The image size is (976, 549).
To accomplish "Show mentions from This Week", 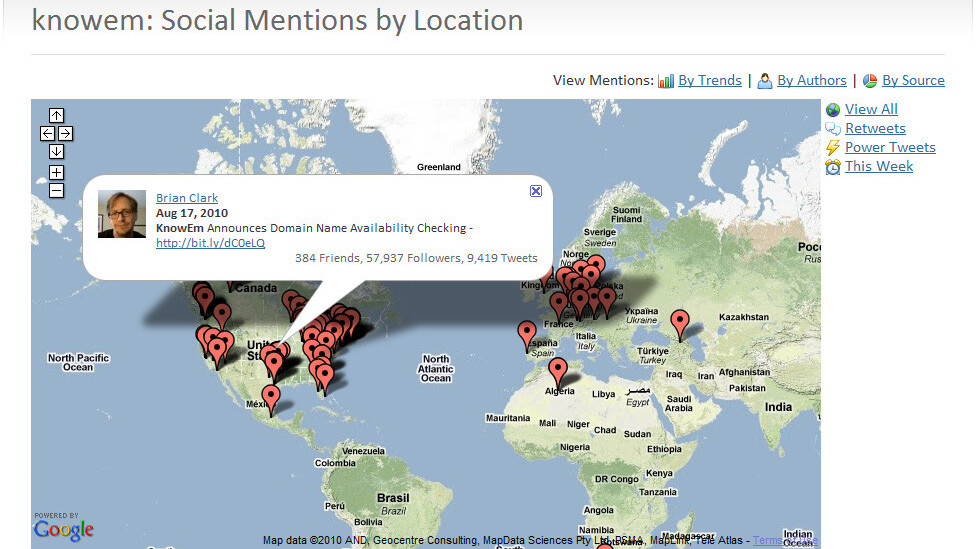I will [x=878, y=166].
